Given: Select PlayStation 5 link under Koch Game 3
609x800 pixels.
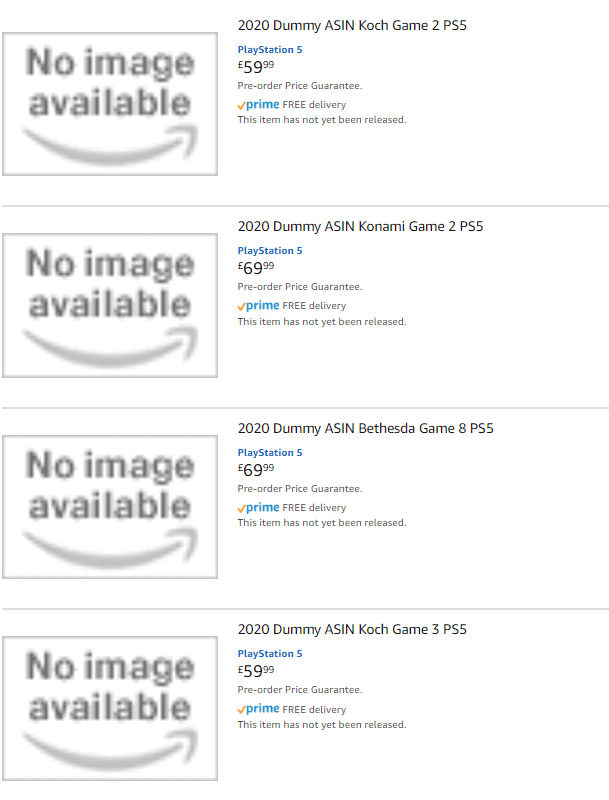Looking at the screenshot, I should pos(270,654).
